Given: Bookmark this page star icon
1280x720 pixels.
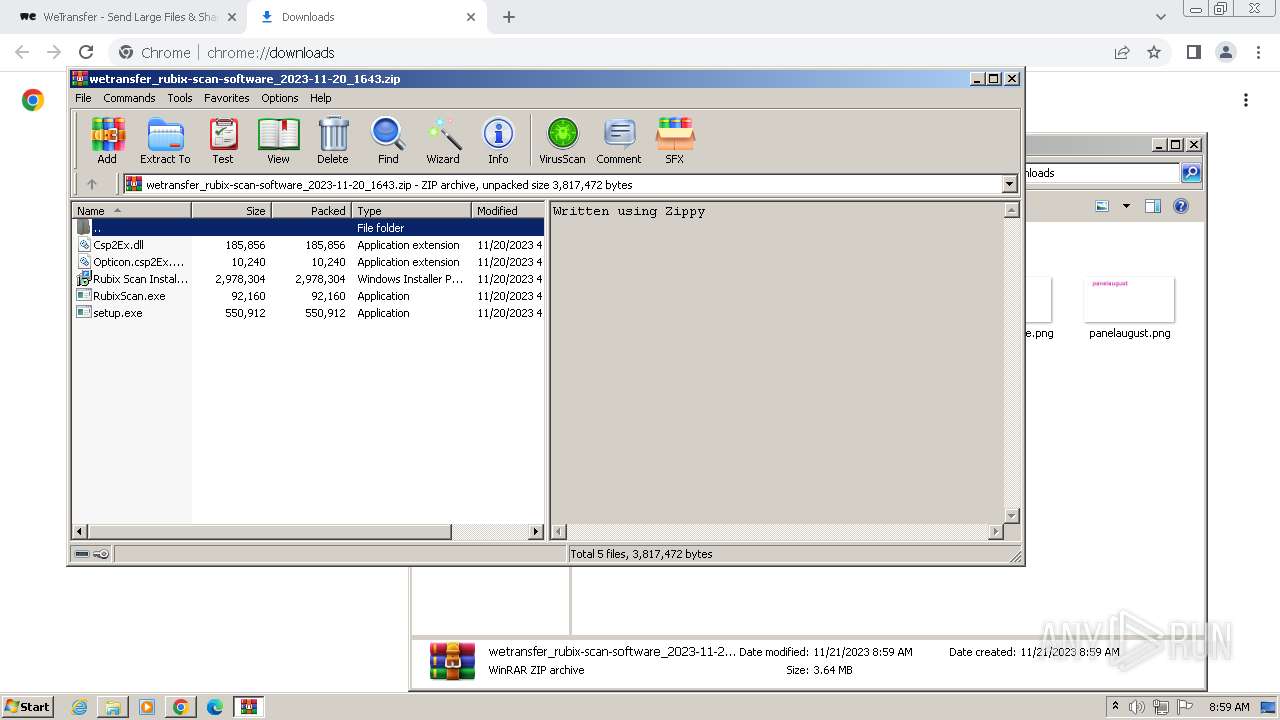Looking at the screenshot, I should pyautogui.click(x=1154, y=52).
